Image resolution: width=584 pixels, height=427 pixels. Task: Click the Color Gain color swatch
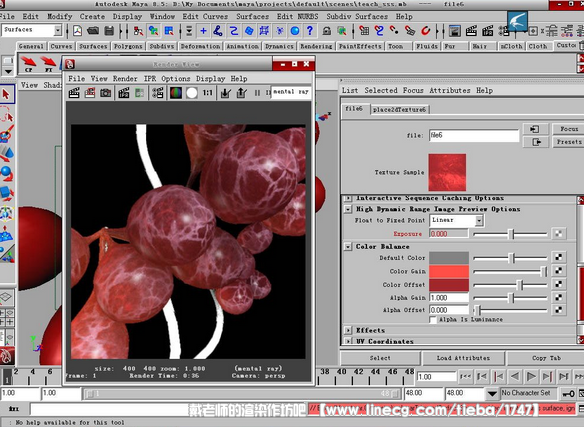click(449, 271)
